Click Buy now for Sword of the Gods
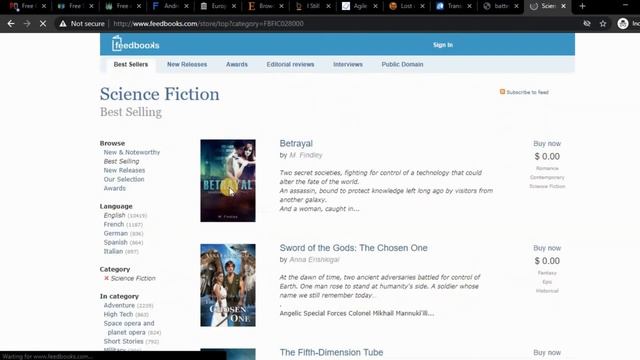The height and width of the screenshot is (360, 640). 547,248
